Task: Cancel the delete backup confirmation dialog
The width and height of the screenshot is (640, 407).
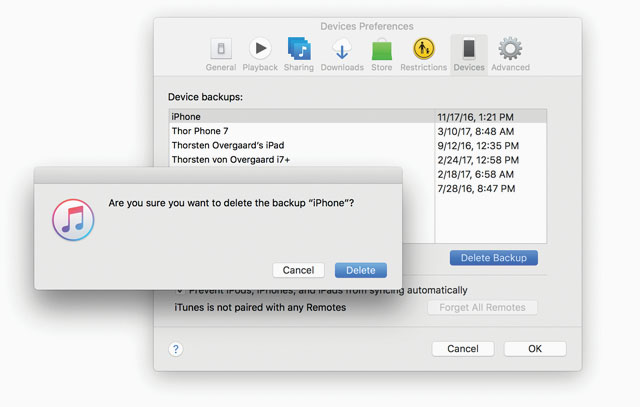Action: pyautogui.click(x=298, y=270)
